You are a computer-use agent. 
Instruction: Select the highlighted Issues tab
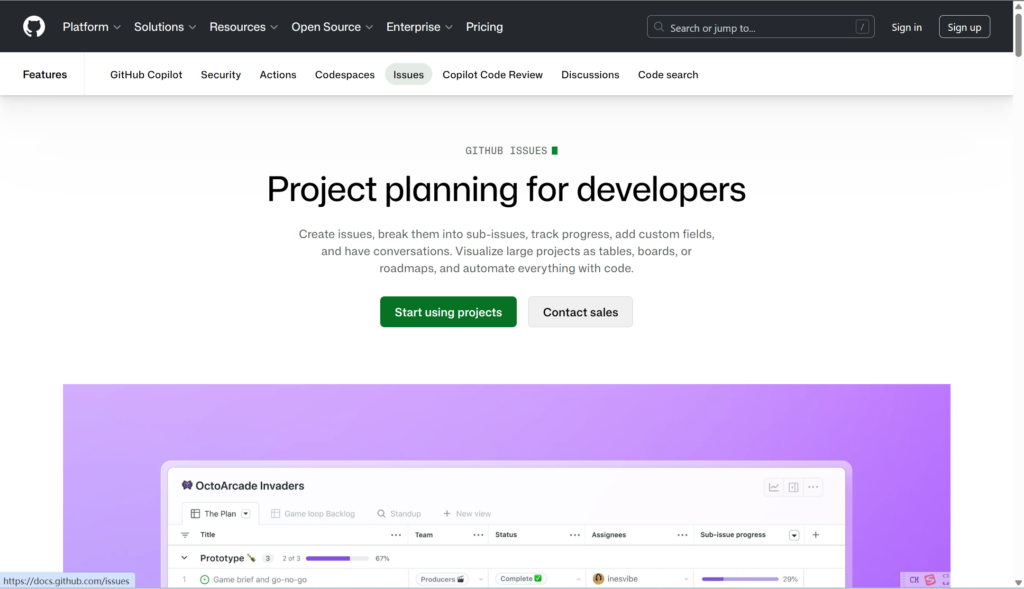click(x=408, y=74)
